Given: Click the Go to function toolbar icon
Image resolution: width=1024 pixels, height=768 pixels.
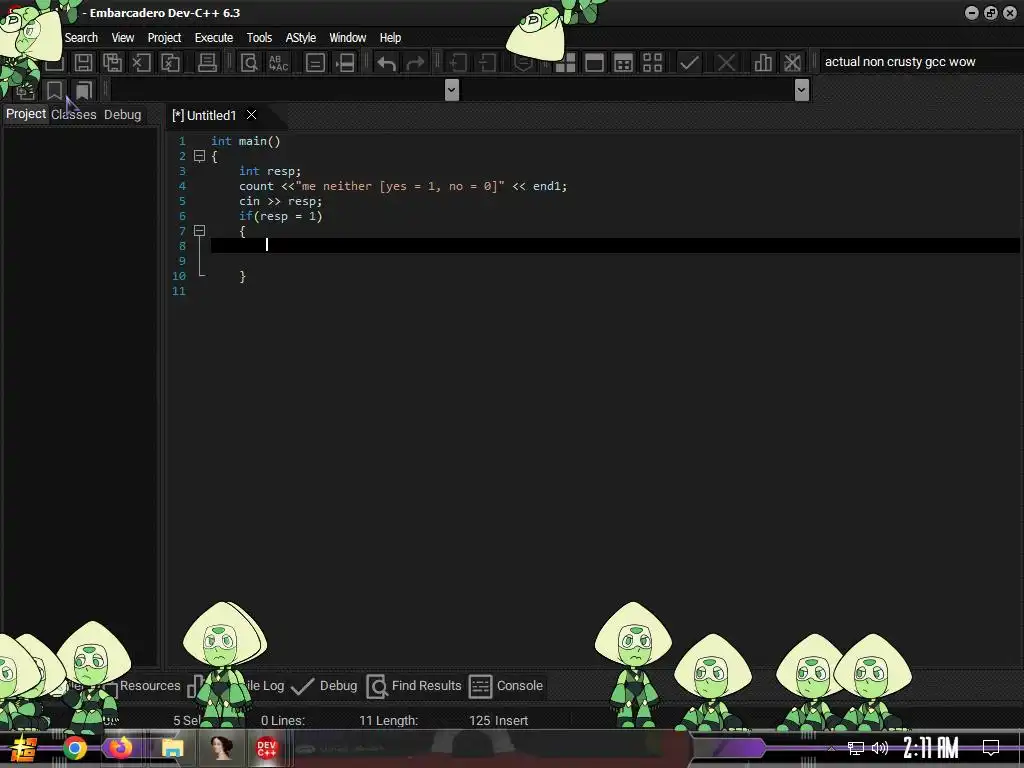Looking at the screenshot, I should [315, 63].
